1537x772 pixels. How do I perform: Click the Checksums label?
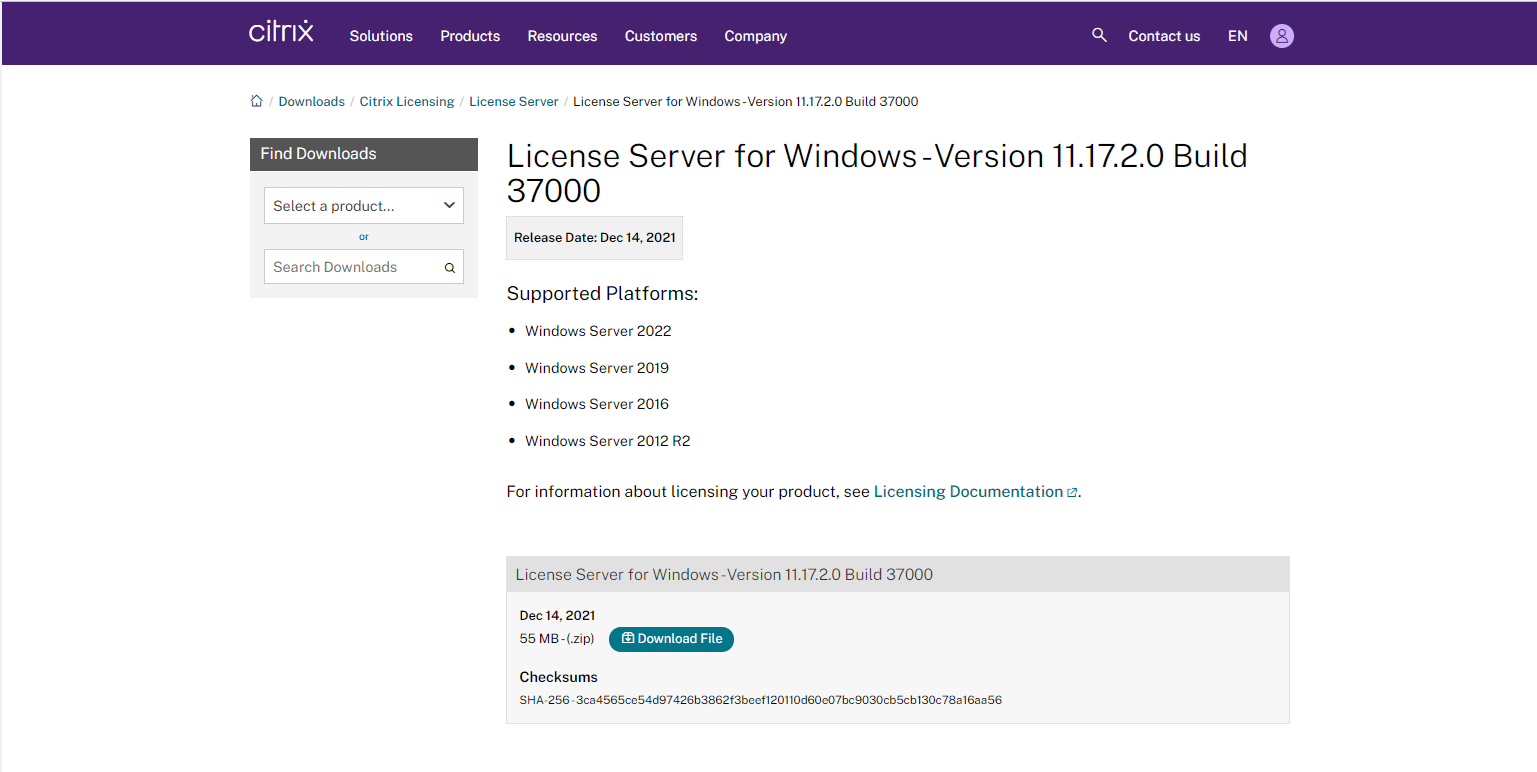click(558, 677)
